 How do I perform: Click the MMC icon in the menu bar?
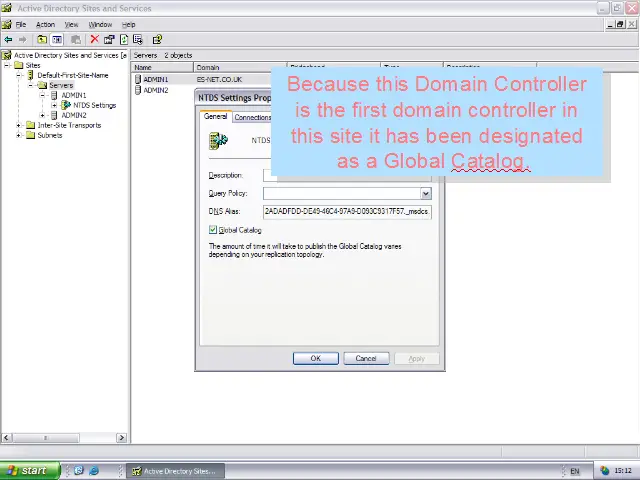click(7, 24)
